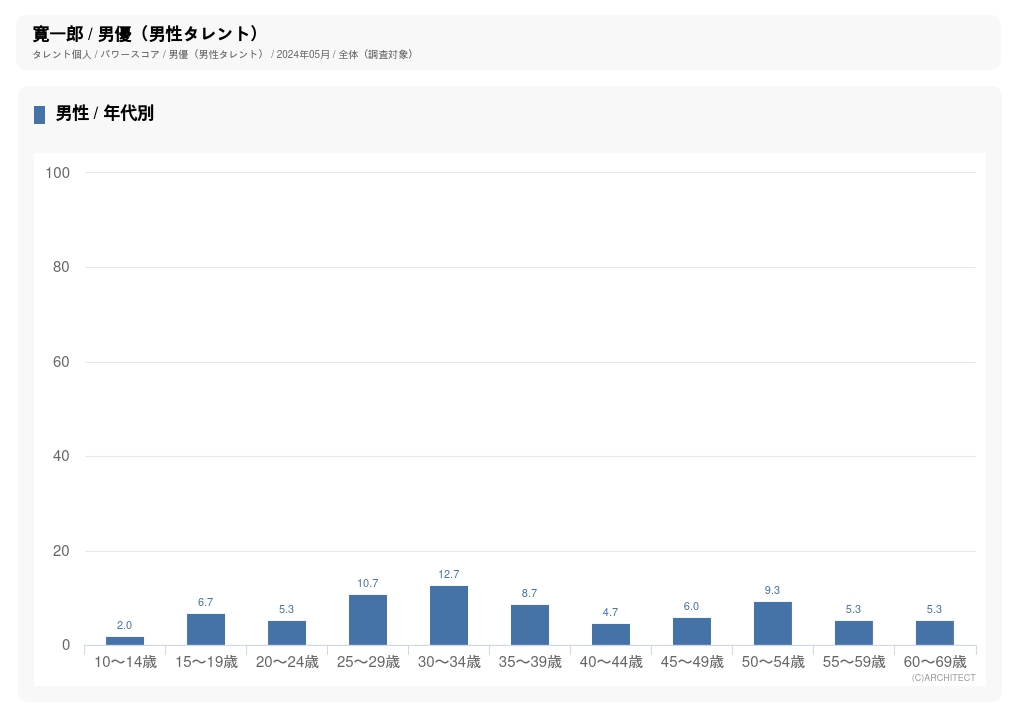Click the 25〜29歳 bar
The image size is (1024, 717).
coord(368,620)
